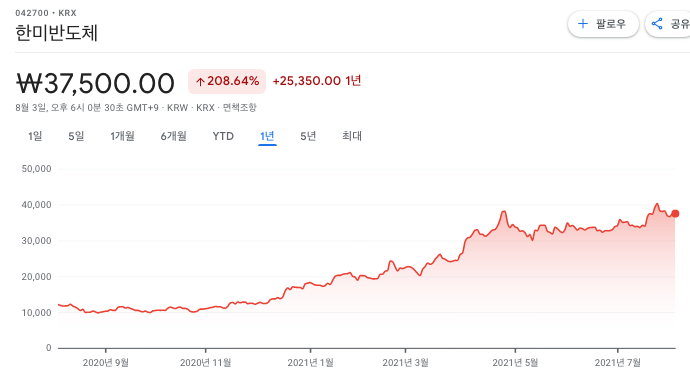Open the 공유 share button
The height and width of the screenshot is (373, 690).
click(x=668, y=24)
